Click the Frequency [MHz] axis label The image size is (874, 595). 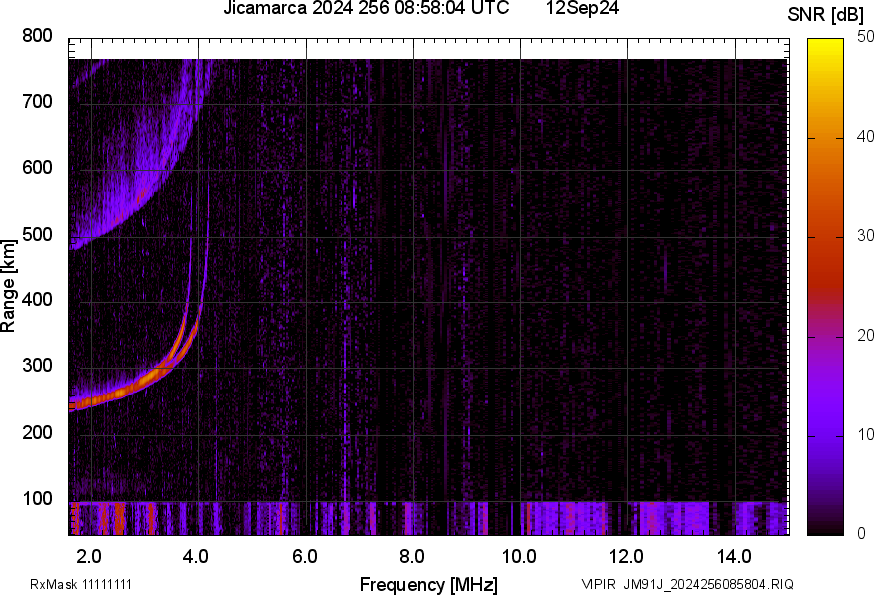tap(428, 584)
